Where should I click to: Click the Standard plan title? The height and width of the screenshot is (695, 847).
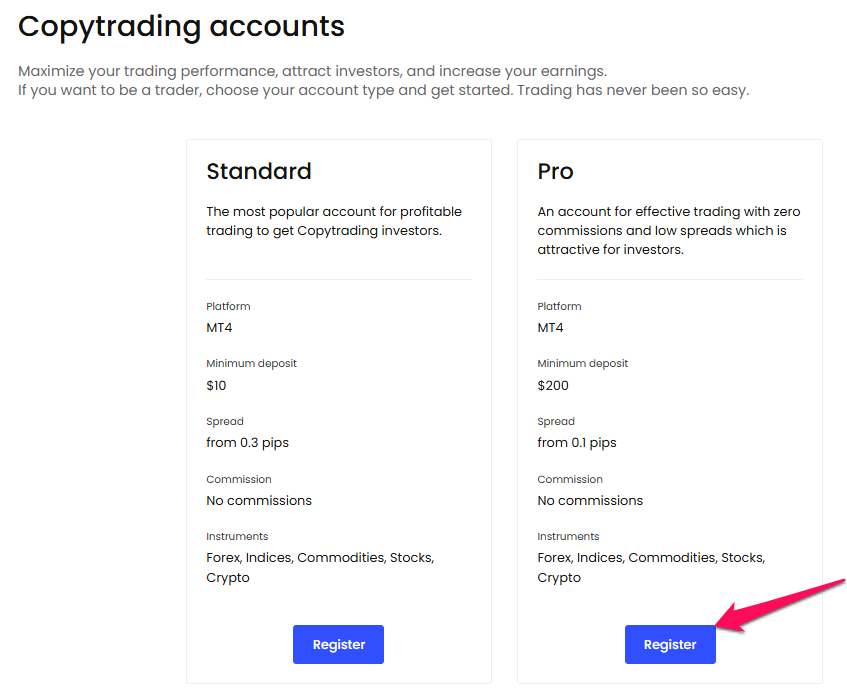[x=258, y=171]
